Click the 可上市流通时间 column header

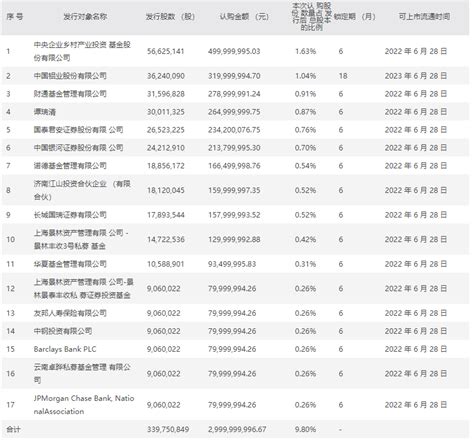[424, 16]
